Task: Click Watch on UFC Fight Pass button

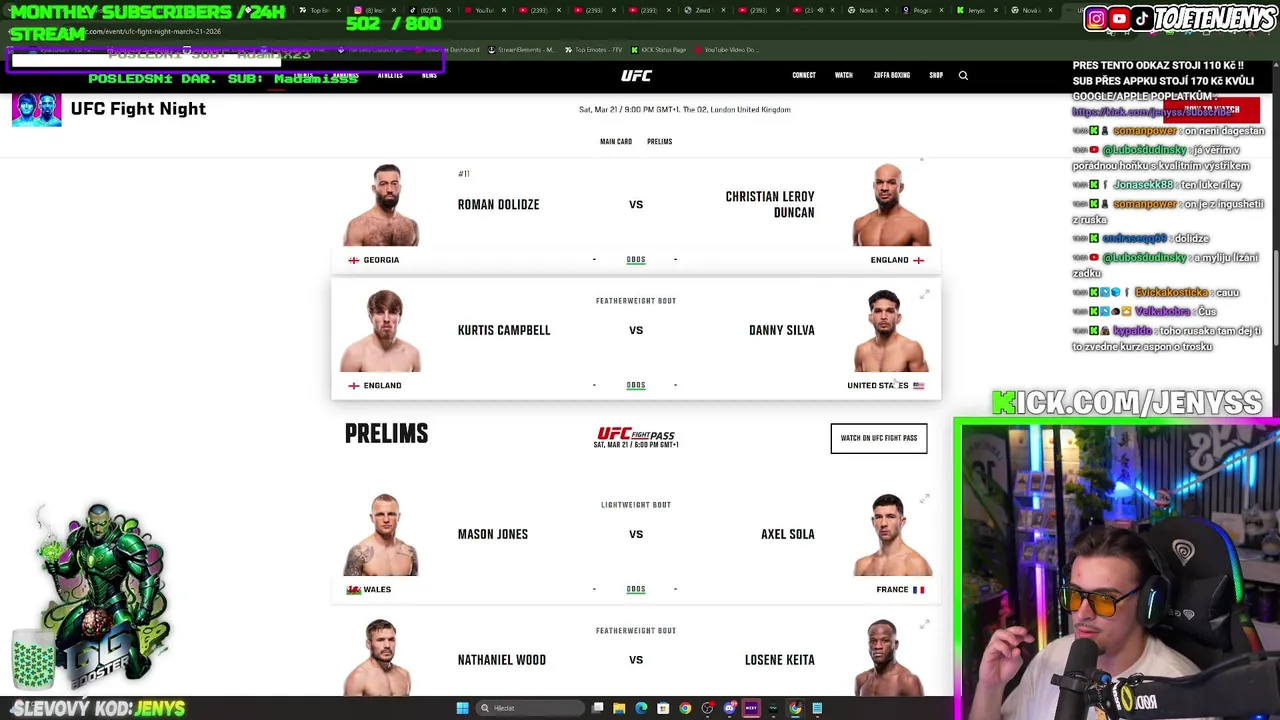Action: (x=879, y=438)
